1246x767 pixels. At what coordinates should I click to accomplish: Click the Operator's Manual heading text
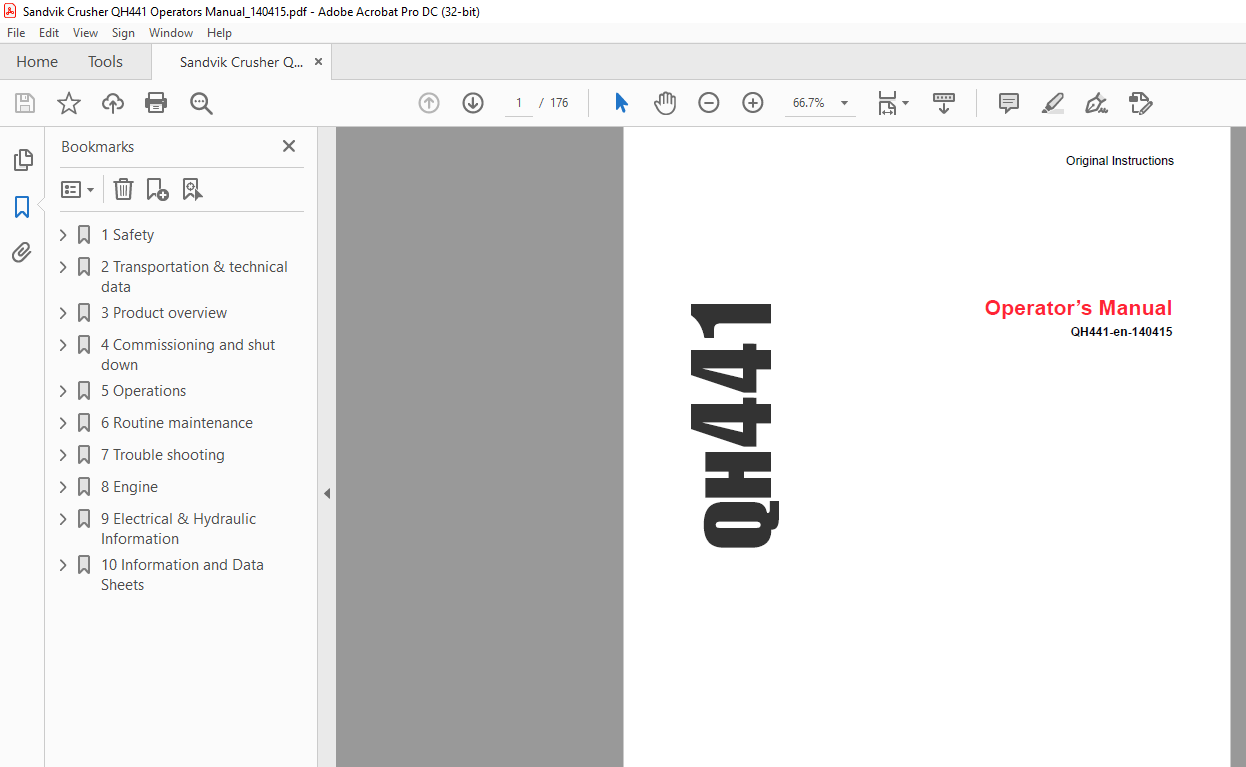(x=1078, y=308)
